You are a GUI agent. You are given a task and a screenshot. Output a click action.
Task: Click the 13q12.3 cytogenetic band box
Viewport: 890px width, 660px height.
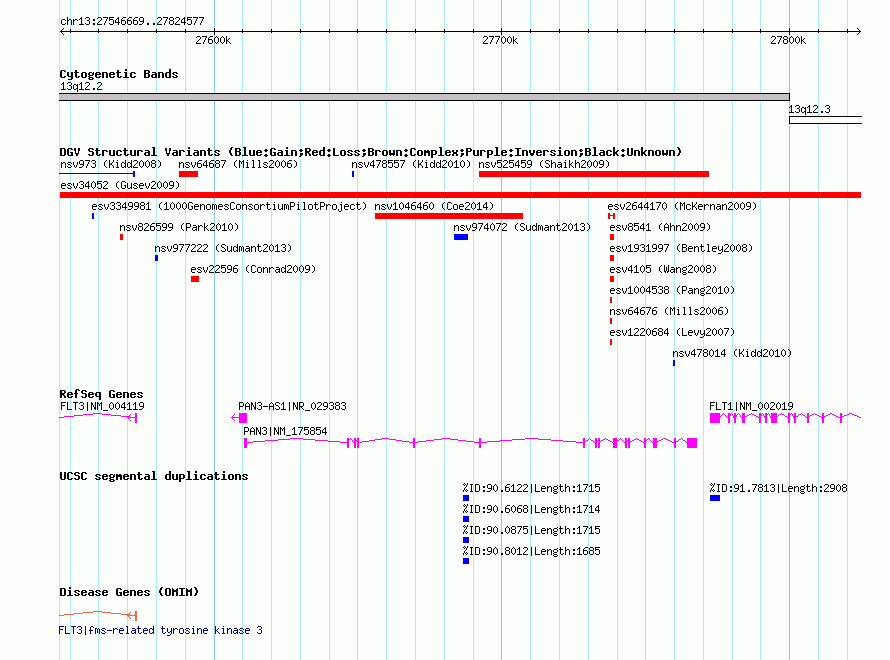(x=826, y=120)
